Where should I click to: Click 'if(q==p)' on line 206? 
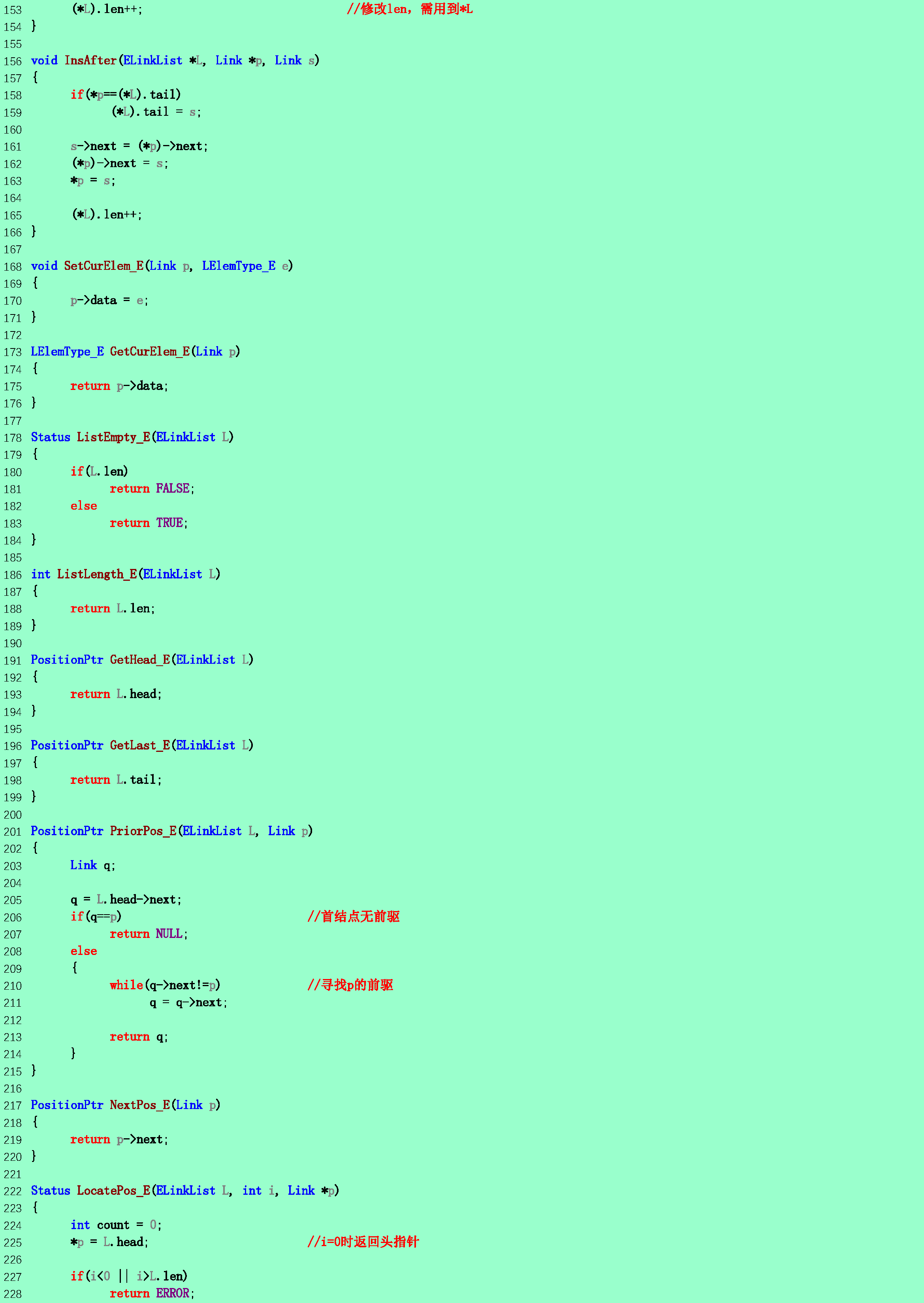coord(96,917)
